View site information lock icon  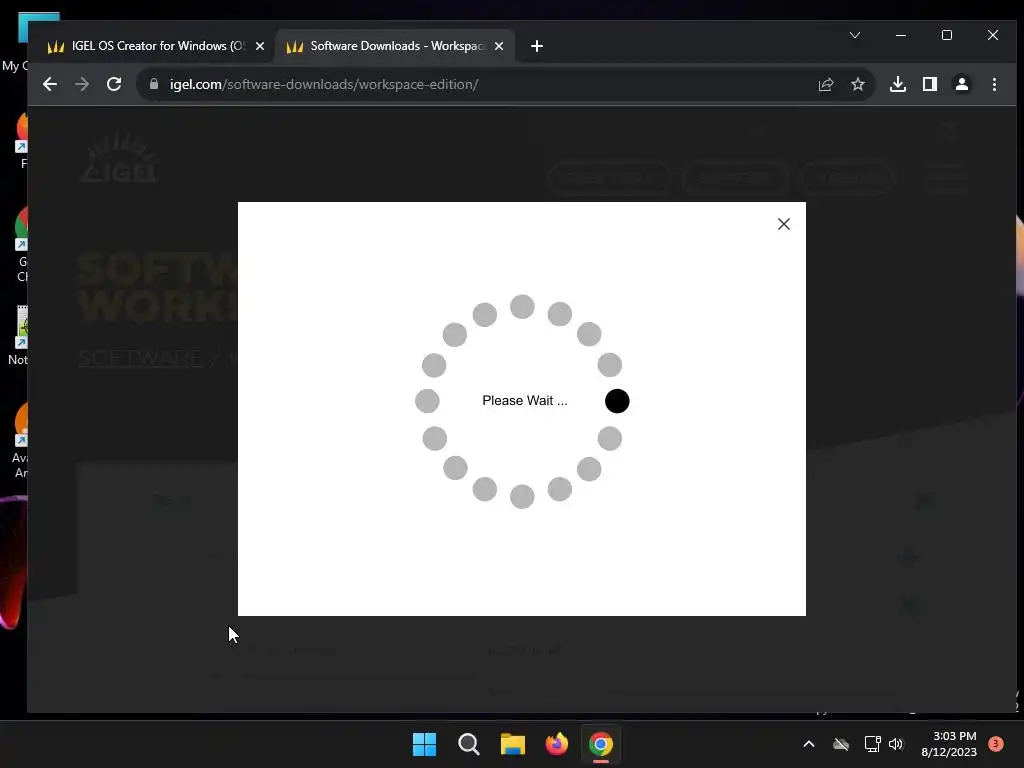tap(154, 84)
